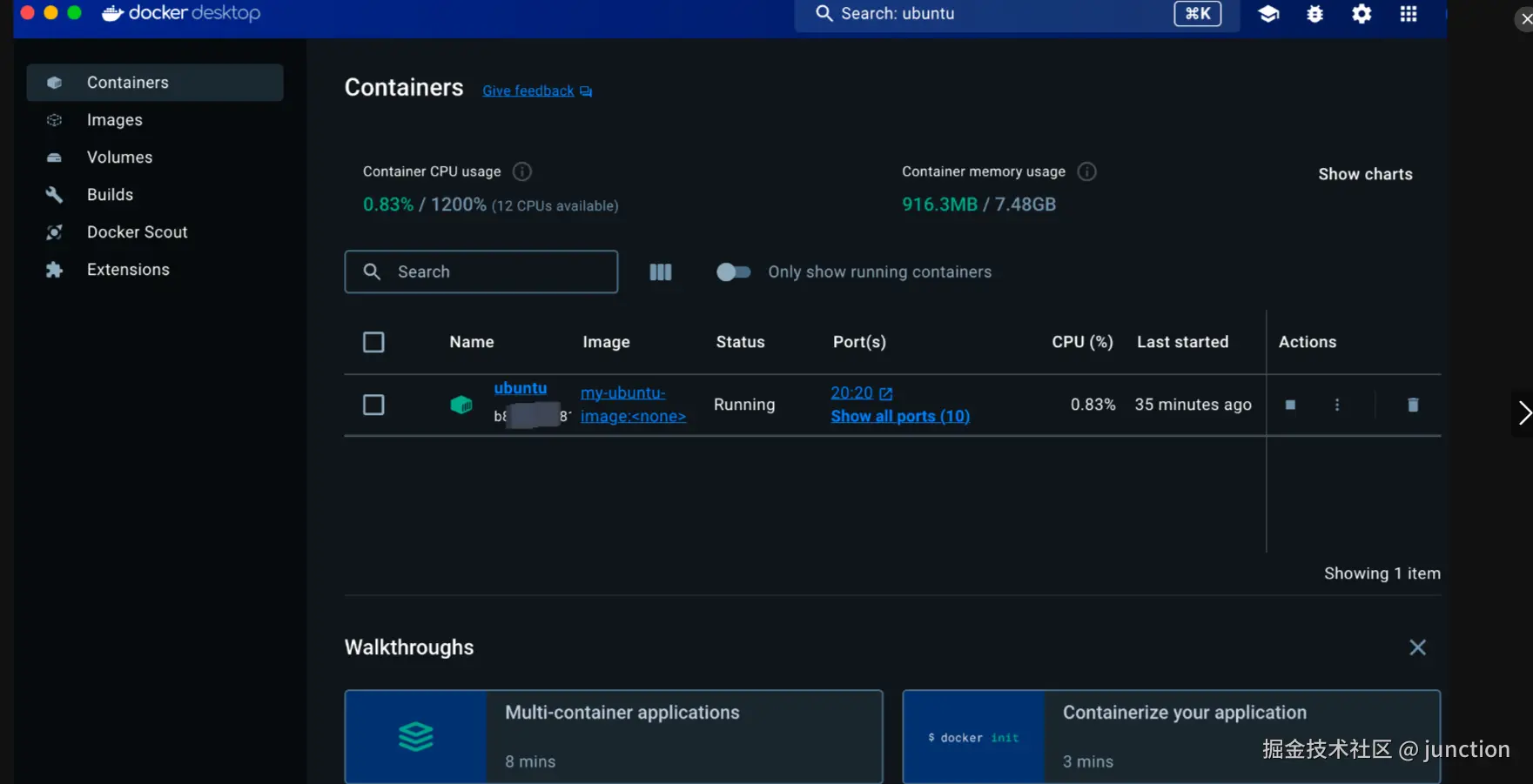This screenshot has height=784, width=1533.
Task: Open port 20:20 link
Action: (851, 392)
